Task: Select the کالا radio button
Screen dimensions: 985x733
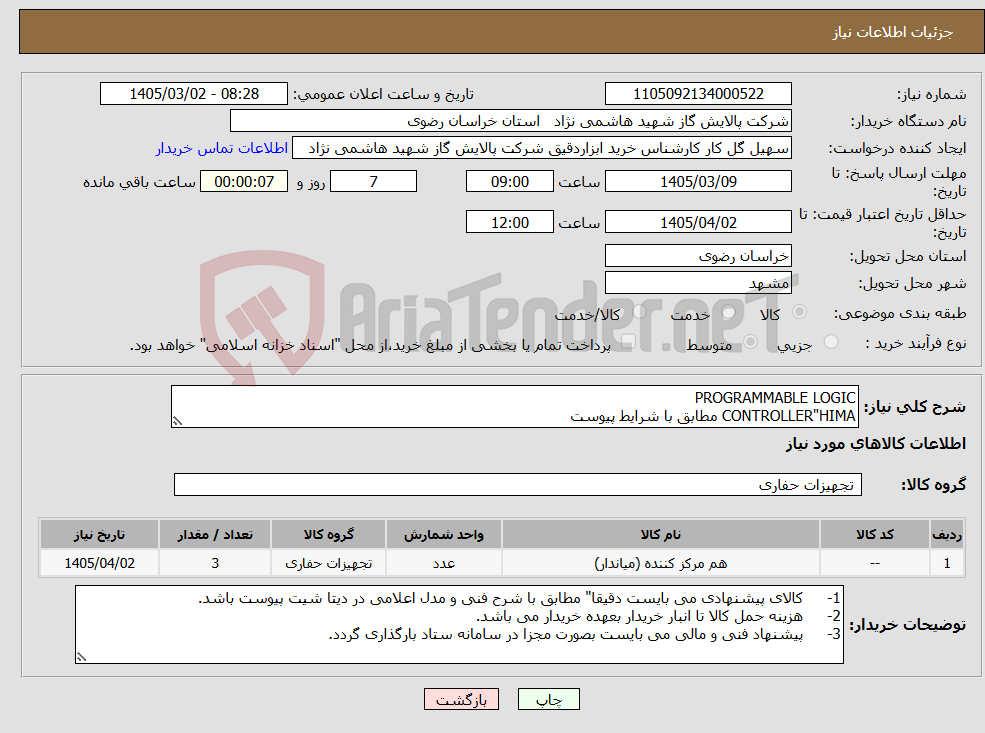Action: (800, 312)
